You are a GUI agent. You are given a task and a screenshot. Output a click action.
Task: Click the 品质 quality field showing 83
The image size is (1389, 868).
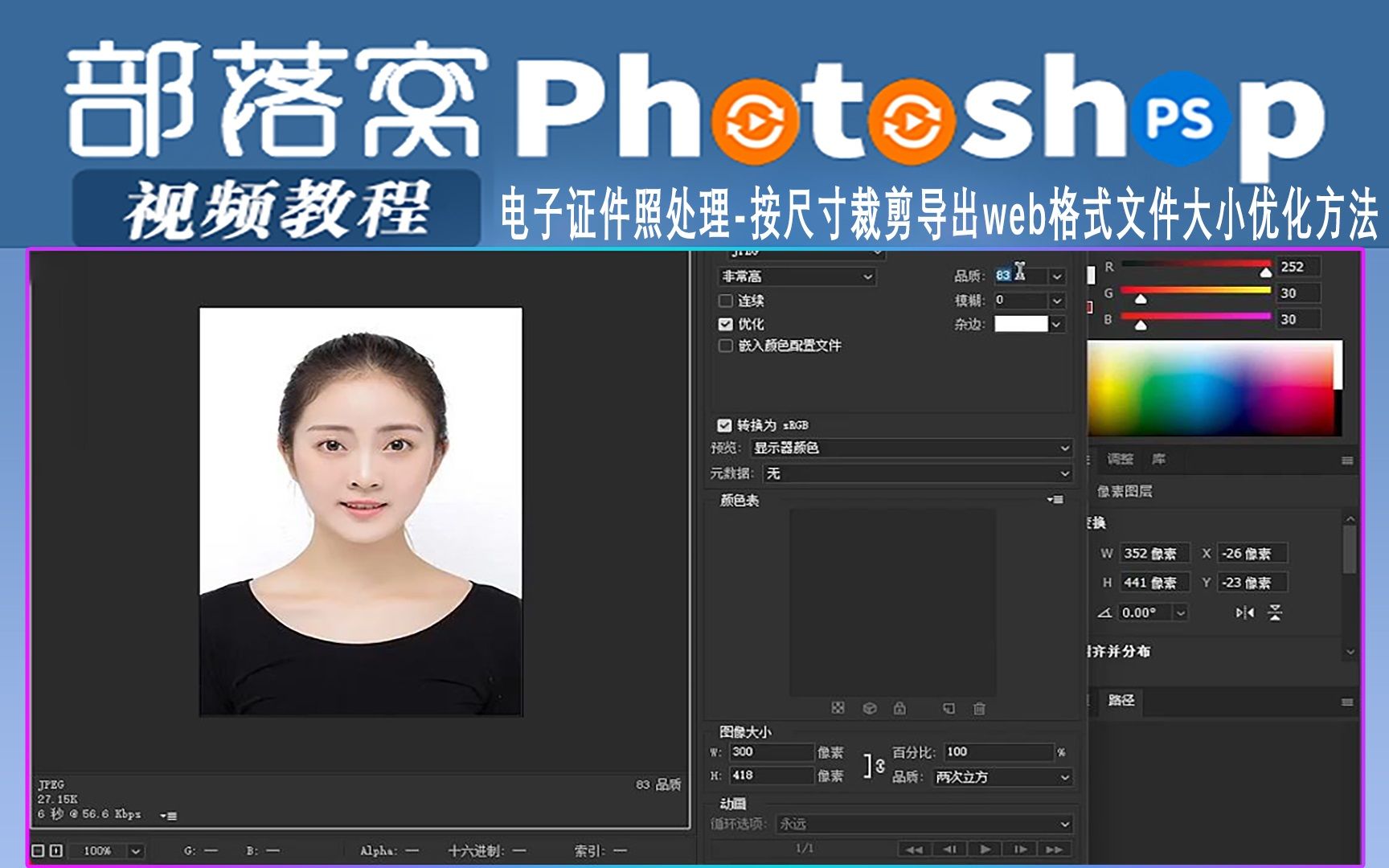1021,276
